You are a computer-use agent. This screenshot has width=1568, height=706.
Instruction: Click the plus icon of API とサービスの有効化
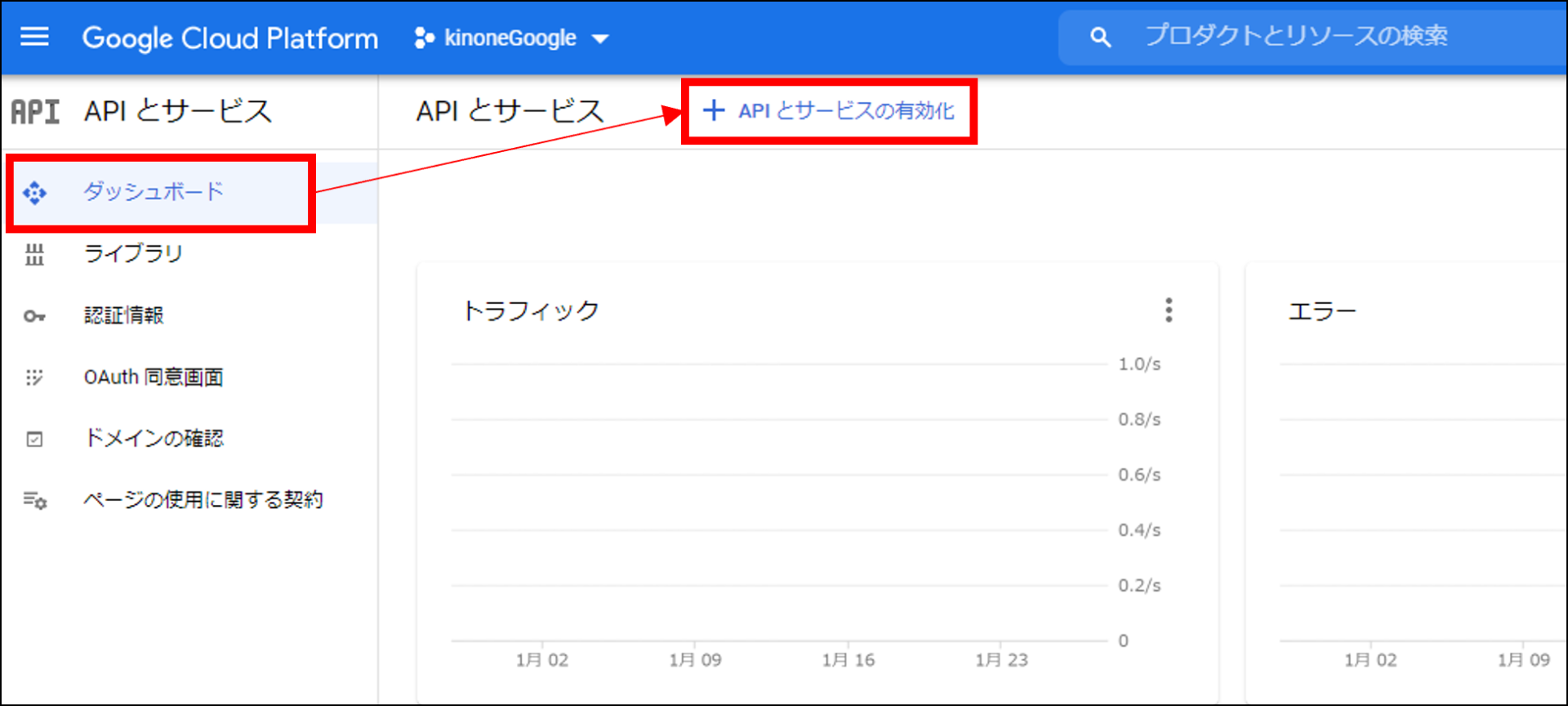714,110
